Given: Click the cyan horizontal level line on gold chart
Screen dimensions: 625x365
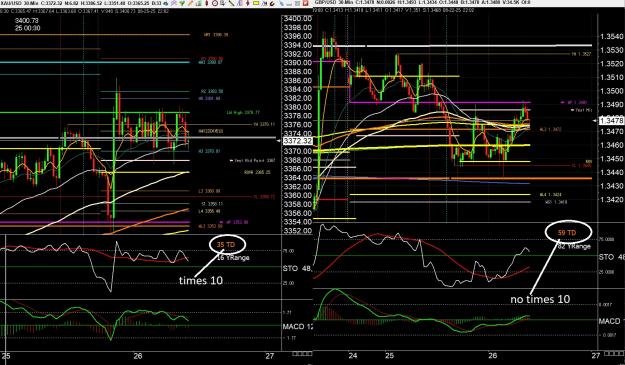Looking at the screenshot, I should click(95, 62).
